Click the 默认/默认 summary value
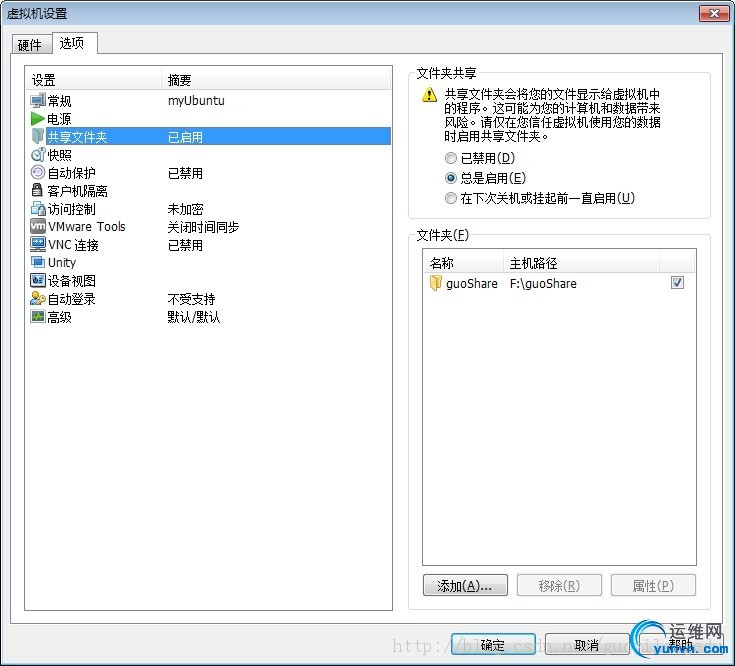 coord(194,317)
